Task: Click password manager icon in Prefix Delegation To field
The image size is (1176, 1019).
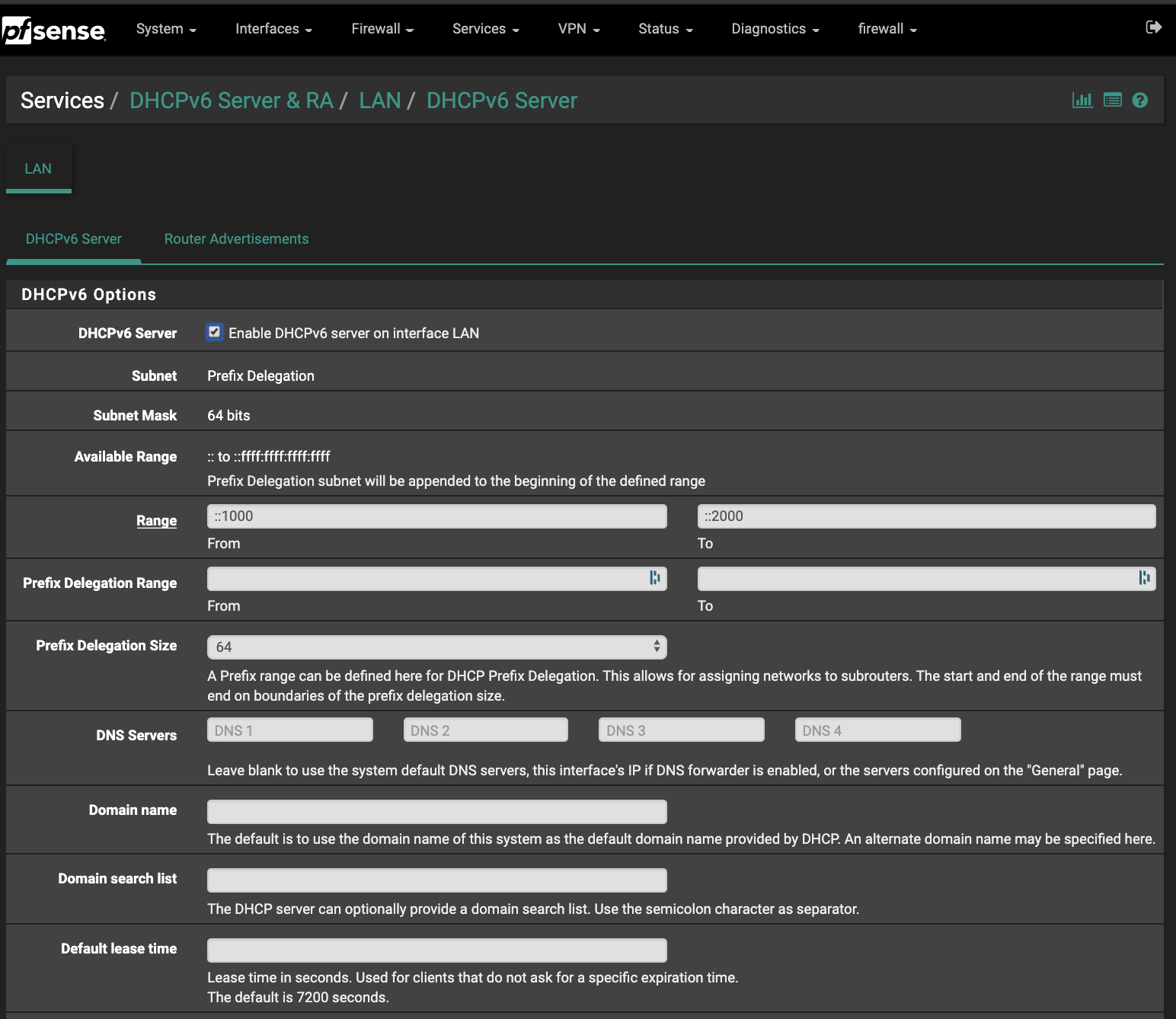Action: pyautogui.click(x=1144, y=578)
